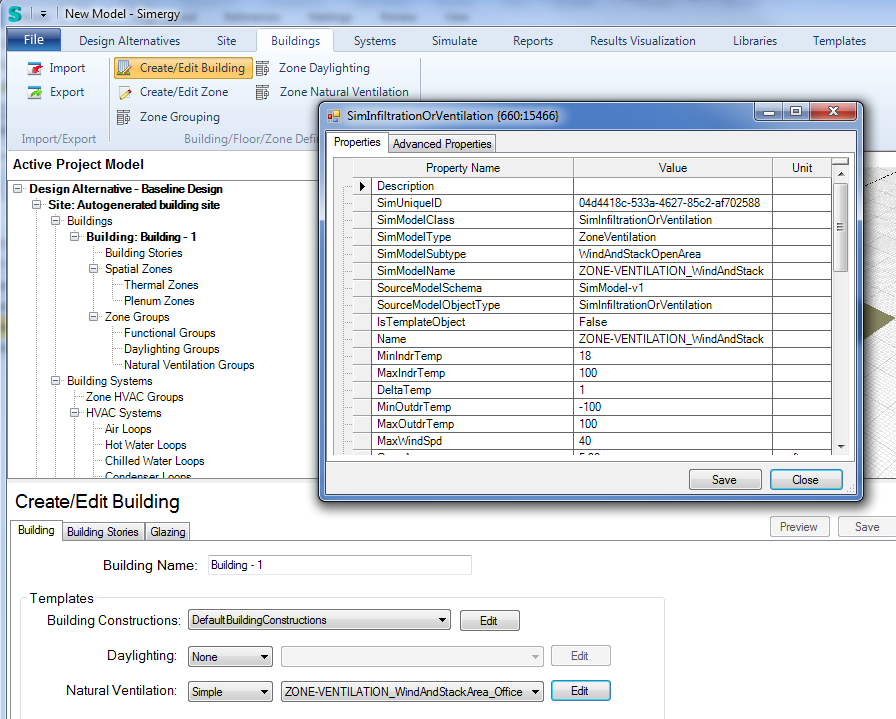Select Chilled Water Loops in the tree
Image resolution: width=896 pixels, height=719 pixels.
point(154,461)
